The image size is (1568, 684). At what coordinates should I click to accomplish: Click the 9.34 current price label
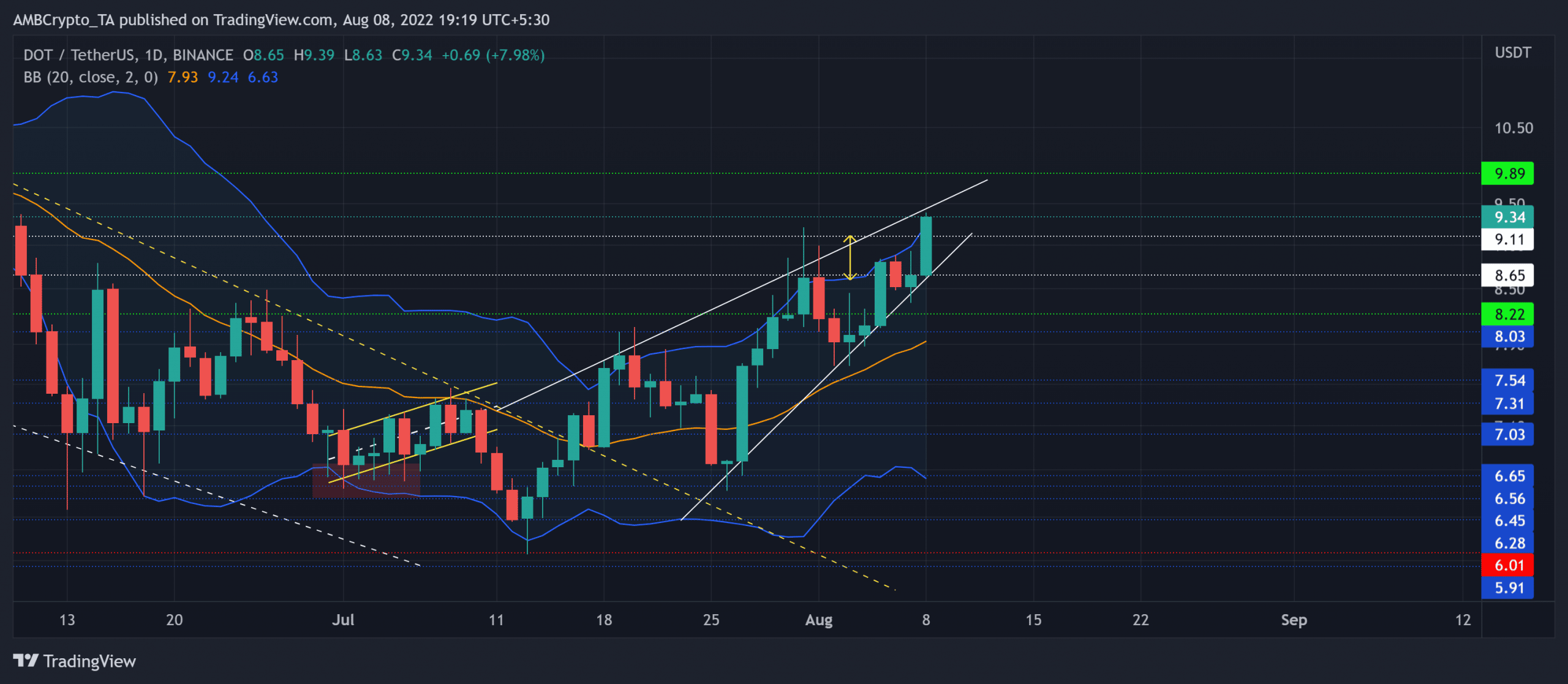1507,217
